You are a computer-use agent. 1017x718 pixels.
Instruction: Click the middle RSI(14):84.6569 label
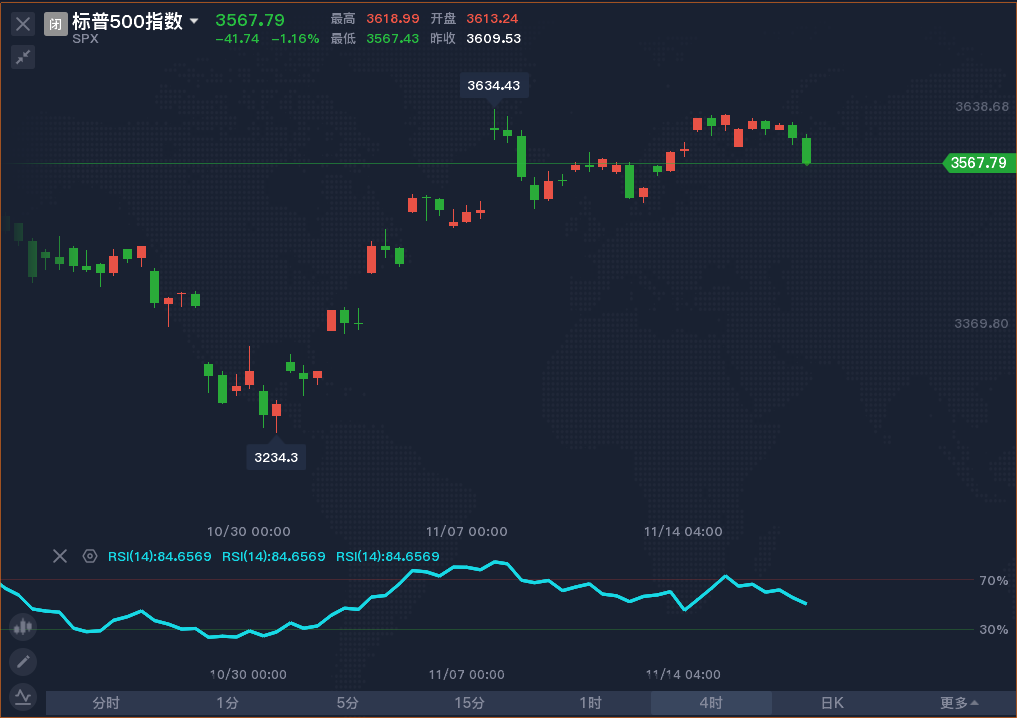[274, 556]
